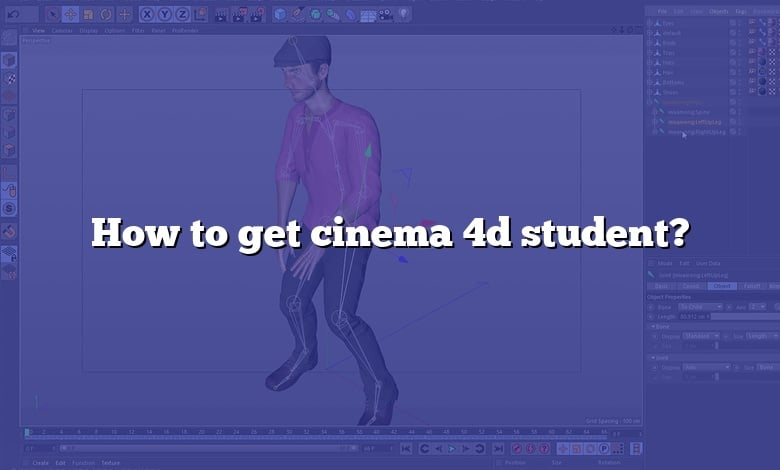Open the Edit Render Settings icon

257,15
